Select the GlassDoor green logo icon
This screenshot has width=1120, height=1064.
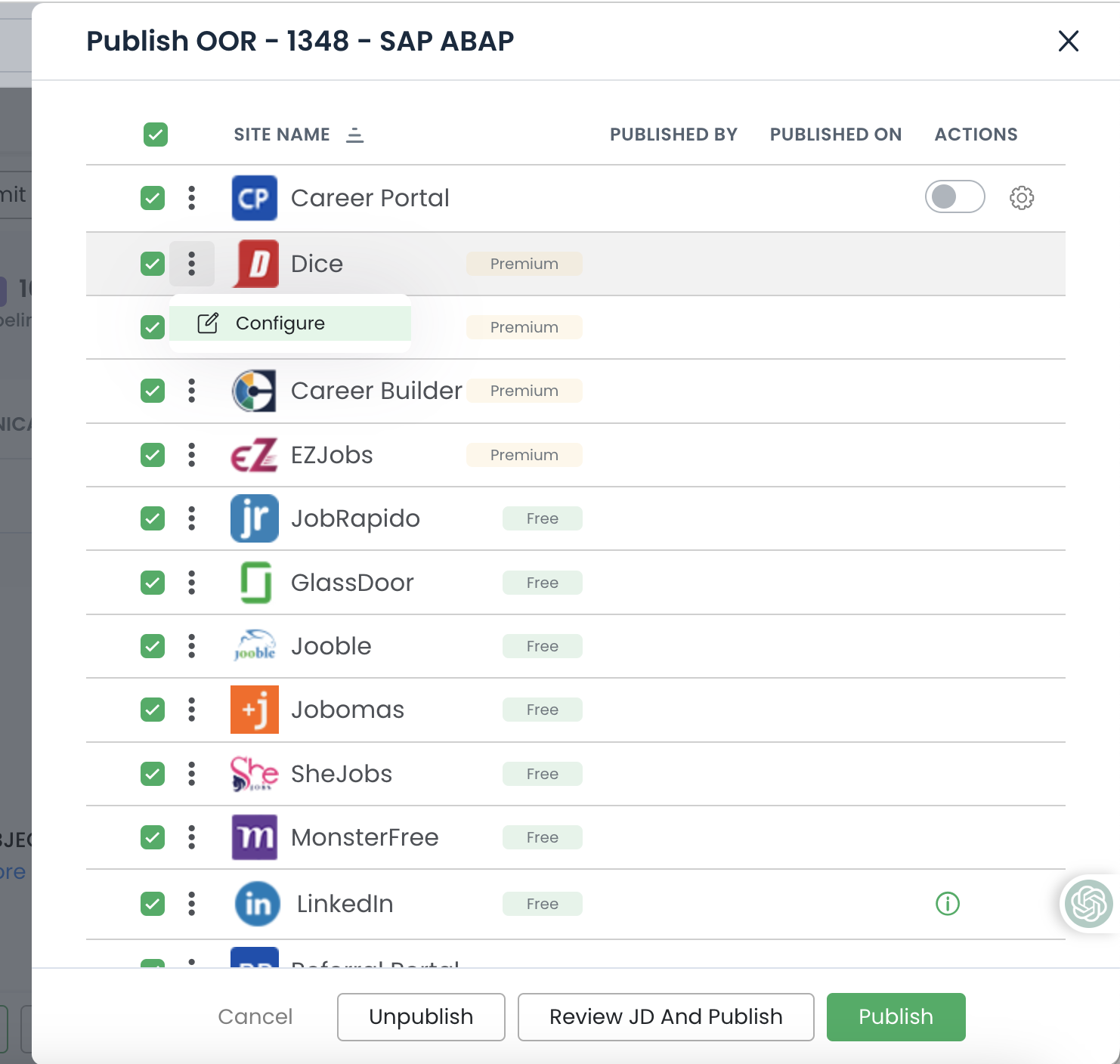255,582
